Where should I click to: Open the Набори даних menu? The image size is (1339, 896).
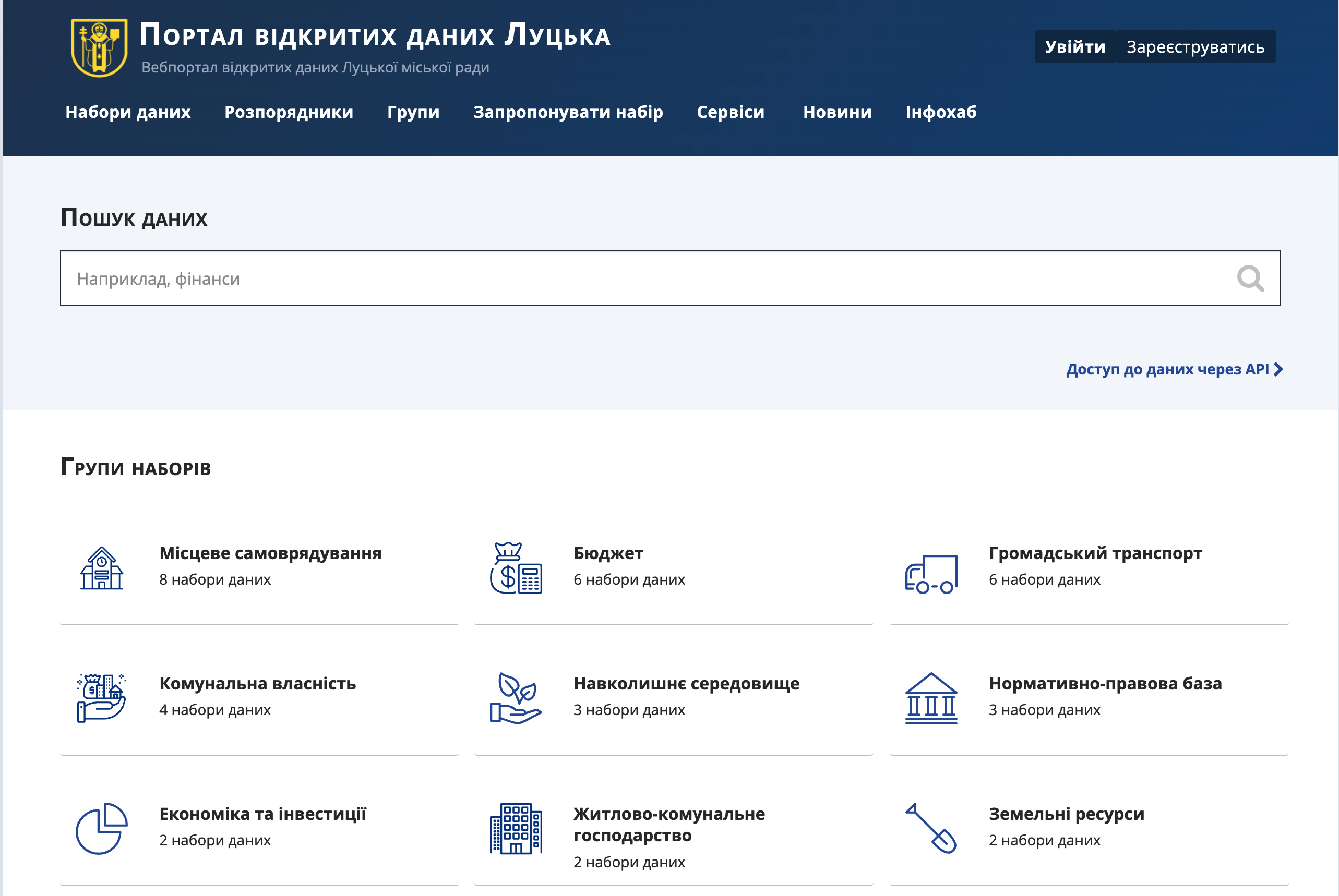[x=128, y=112]
